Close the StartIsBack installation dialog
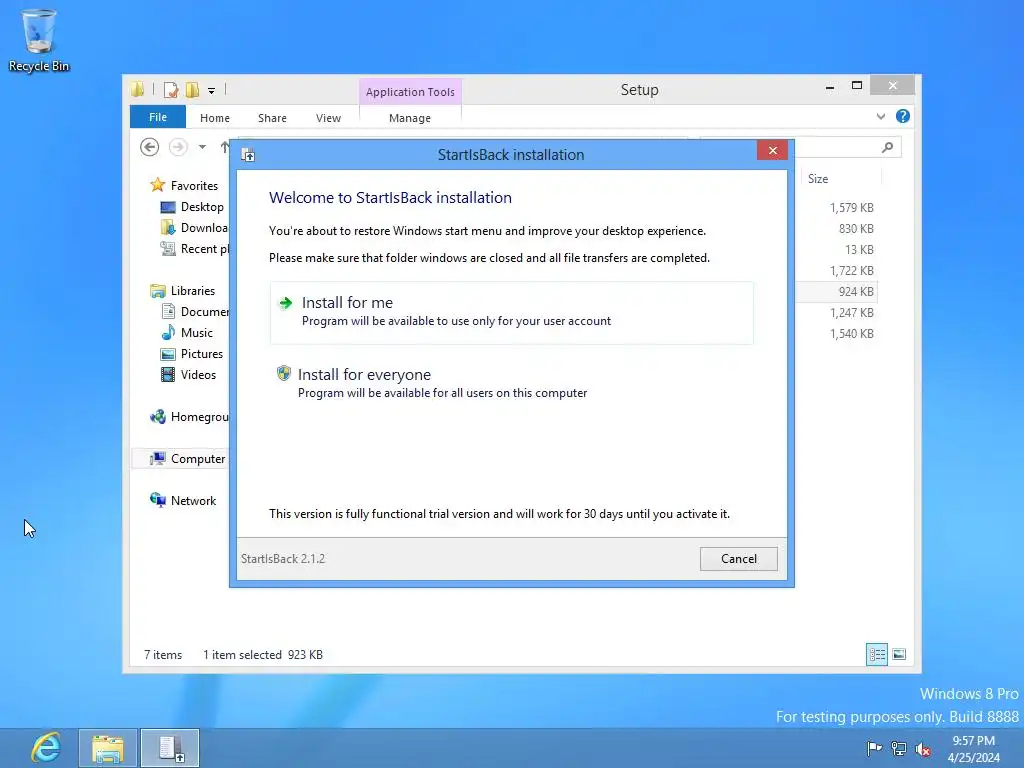 click(x=773, y=151)
